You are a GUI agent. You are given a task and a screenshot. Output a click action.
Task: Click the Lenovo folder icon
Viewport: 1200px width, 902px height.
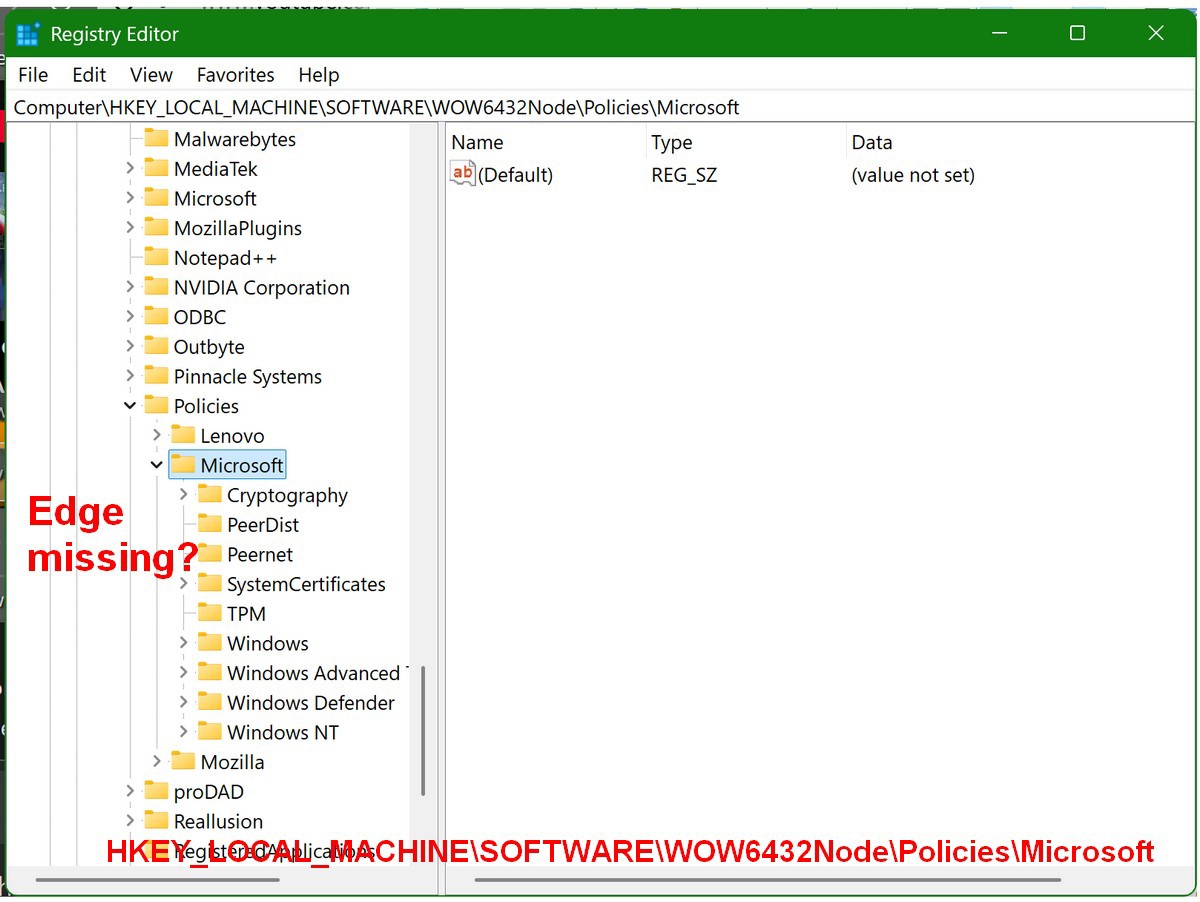[x=183, y=436]
